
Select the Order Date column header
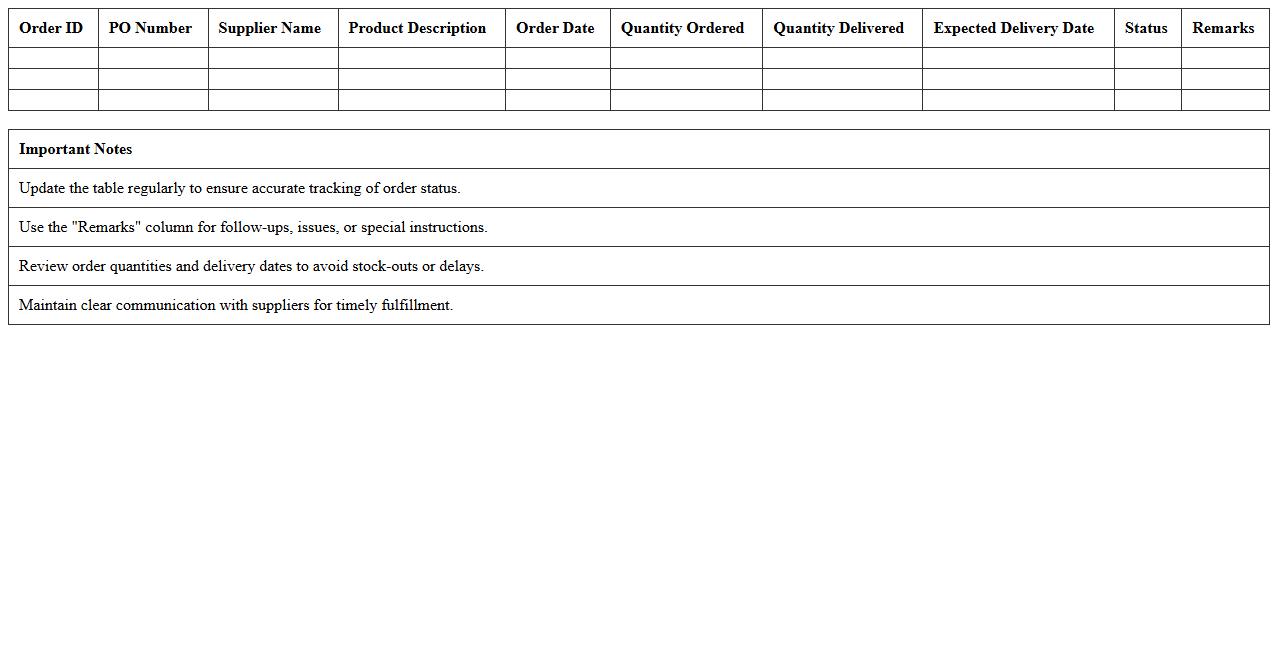coord(556,28)
